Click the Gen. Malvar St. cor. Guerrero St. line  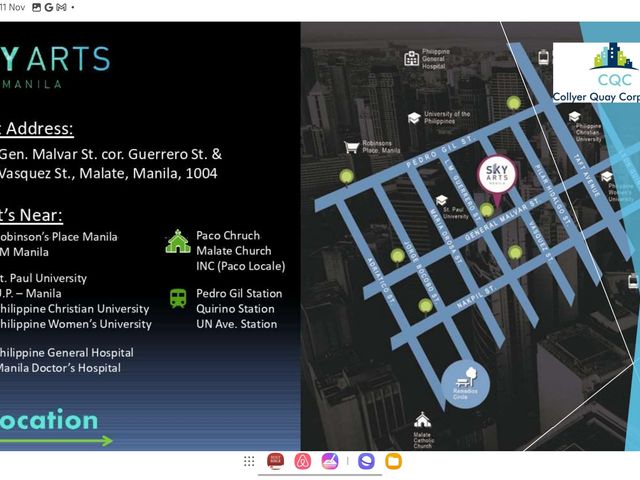[111, 154]
